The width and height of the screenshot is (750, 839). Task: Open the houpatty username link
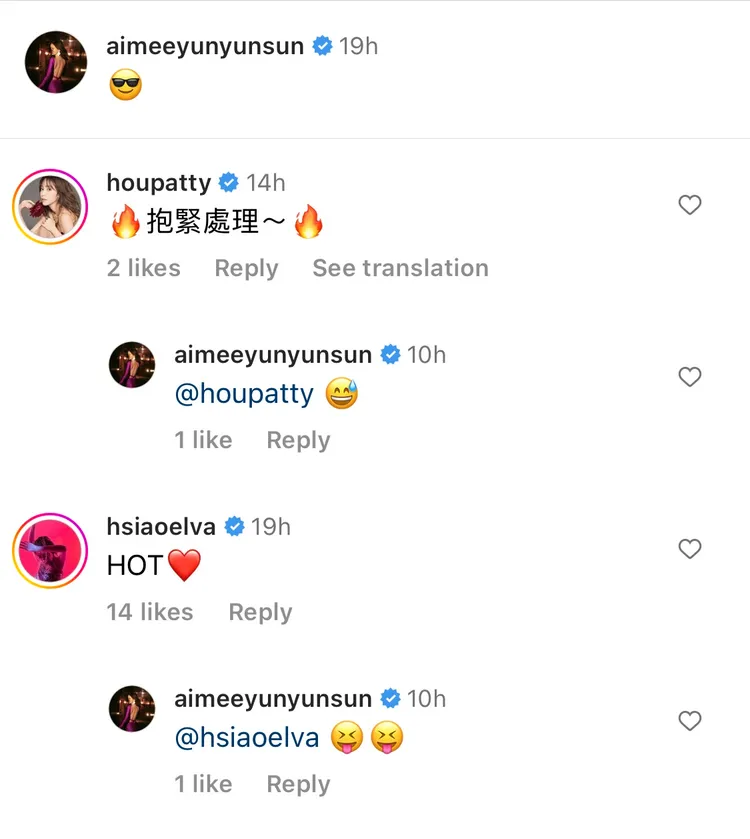click(x=159, y=183)
